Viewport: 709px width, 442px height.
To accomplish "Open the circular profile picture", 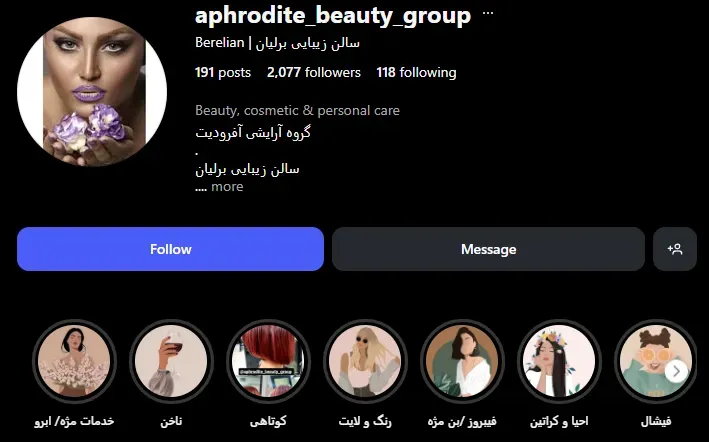I will click(92, 92).
